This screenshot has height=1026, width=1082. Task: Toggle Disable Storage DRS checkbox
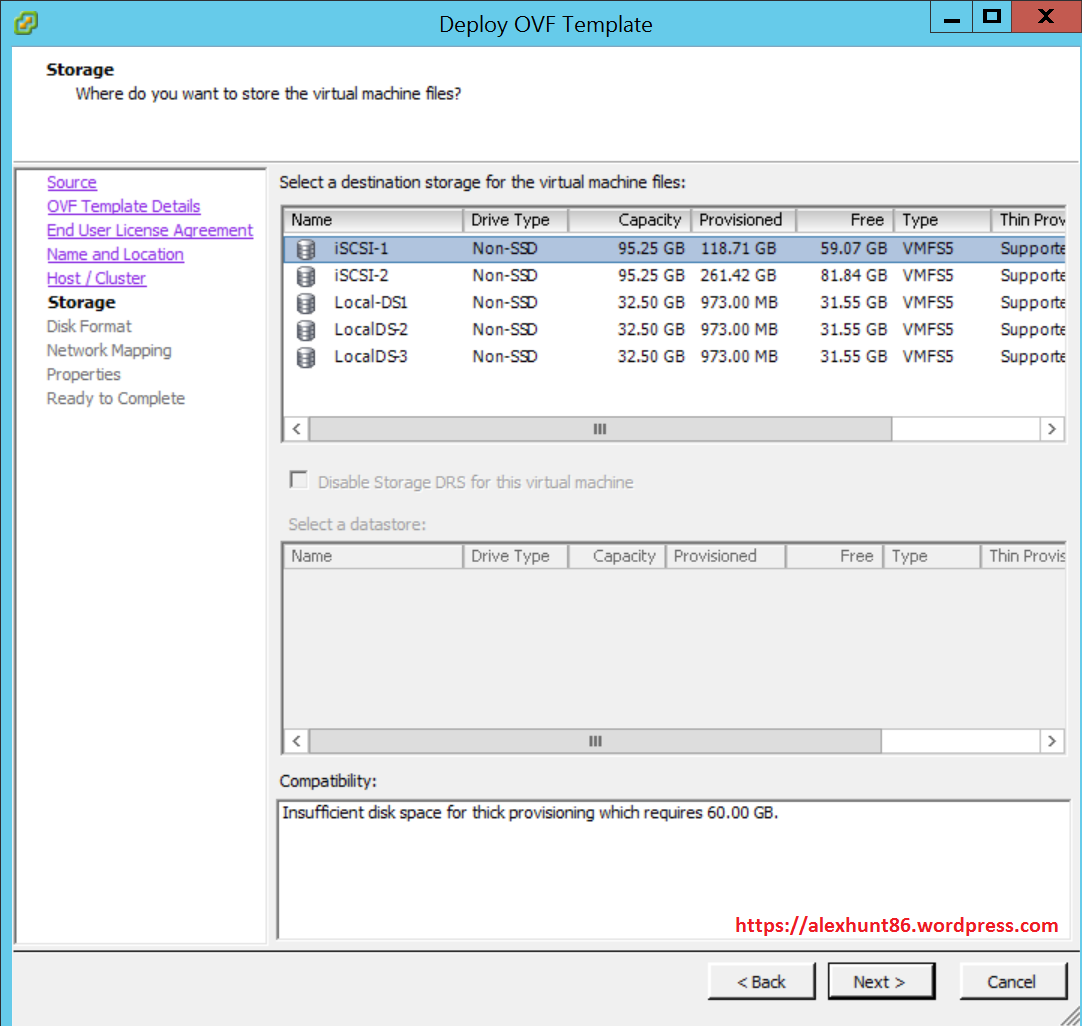[298, 481]
